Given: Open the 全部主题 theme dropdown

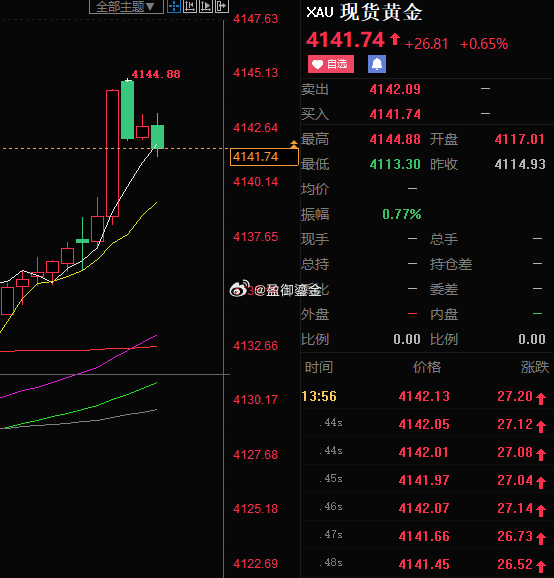Looking at the screenshot, I should [x=126, y=6].
